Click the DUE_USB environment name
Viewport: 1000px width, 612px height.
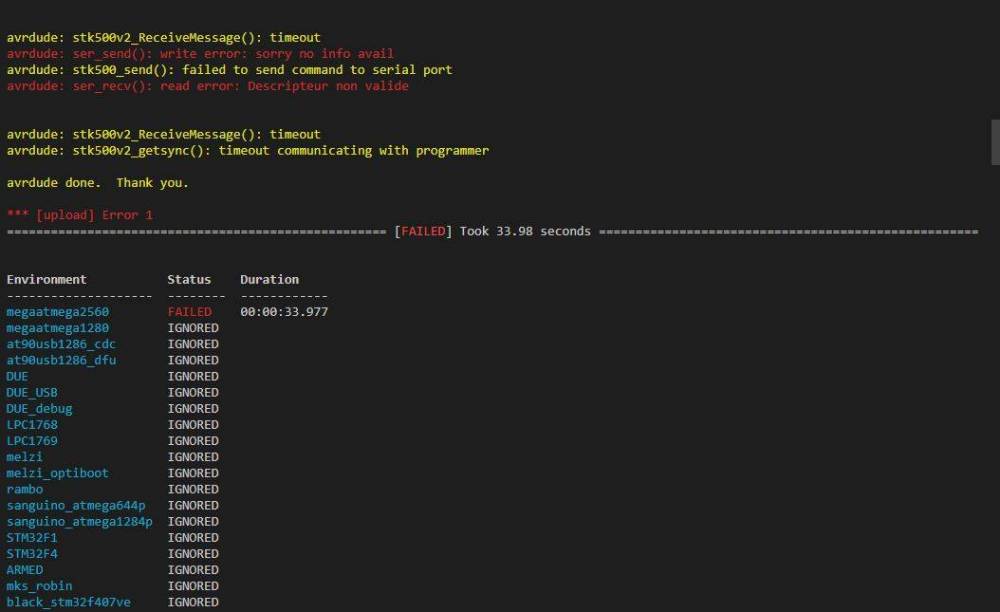[x=32, y=392]
